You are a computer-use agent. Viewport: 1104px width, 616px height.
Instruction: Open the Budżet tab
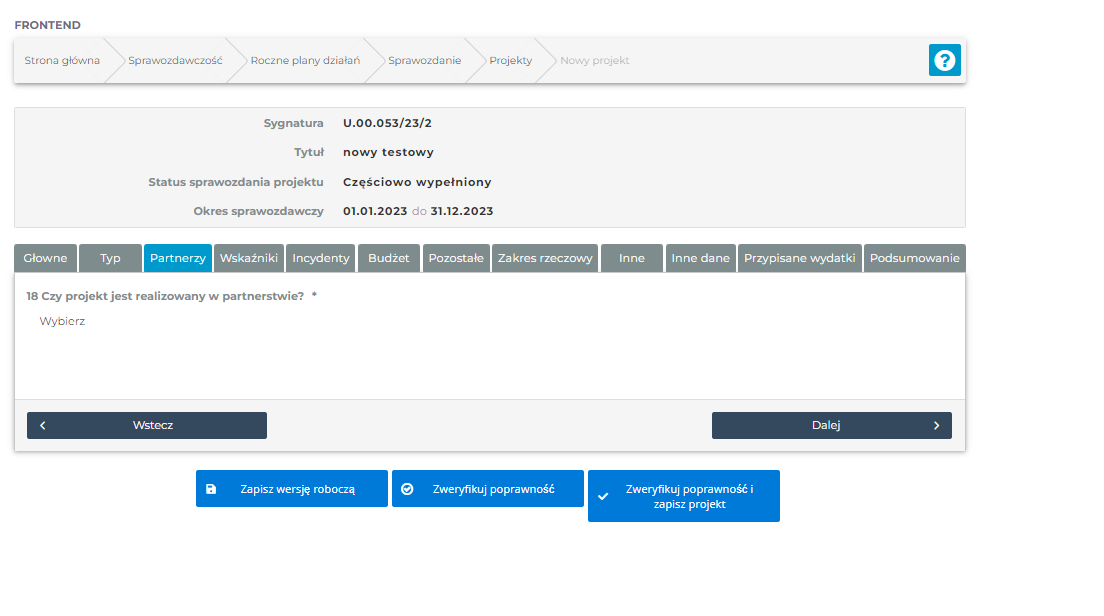[x=388, y=258]
